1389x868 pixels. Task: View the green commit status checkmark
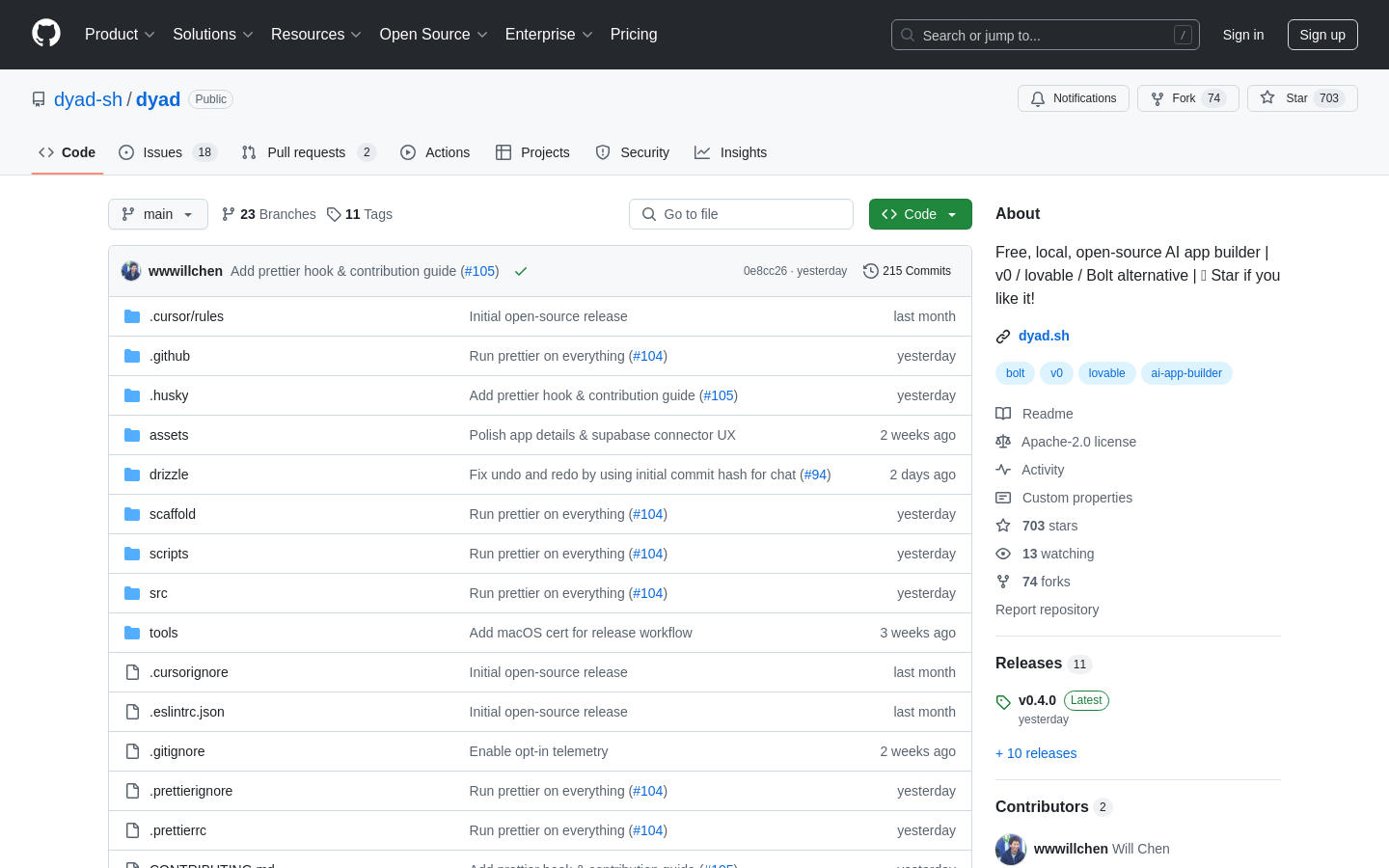[x=521, y=271]
